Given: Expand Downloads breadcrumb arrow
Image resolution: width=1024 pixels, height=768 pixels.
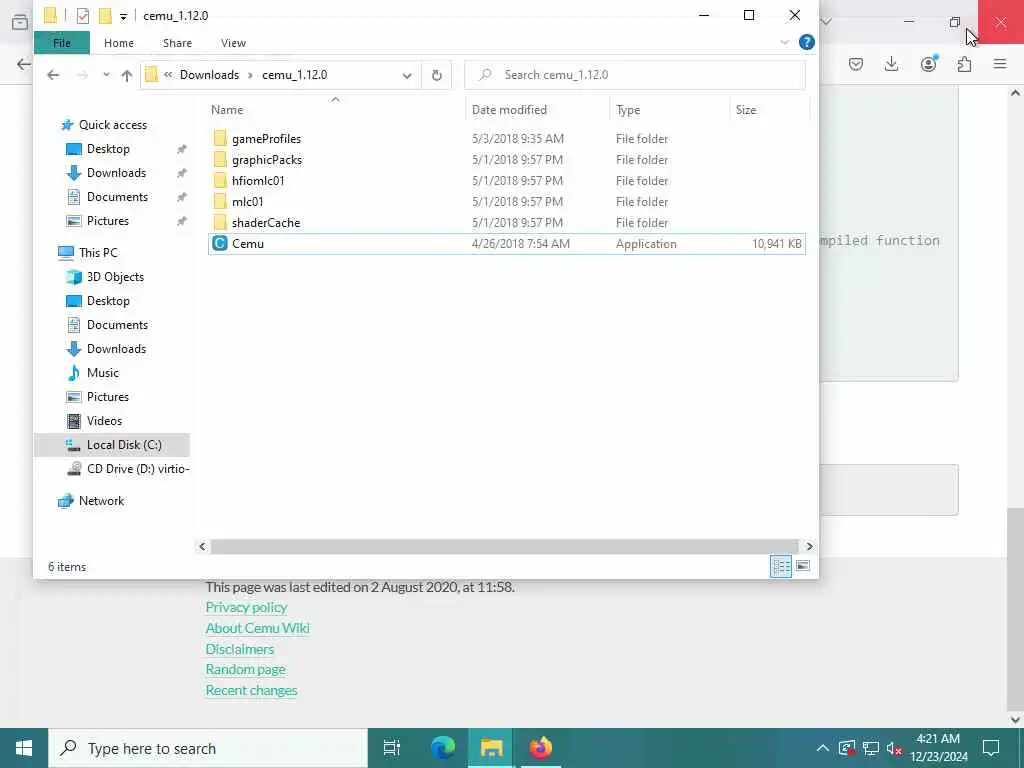Looking at the screenshot, I should click(x=250, y=75).
